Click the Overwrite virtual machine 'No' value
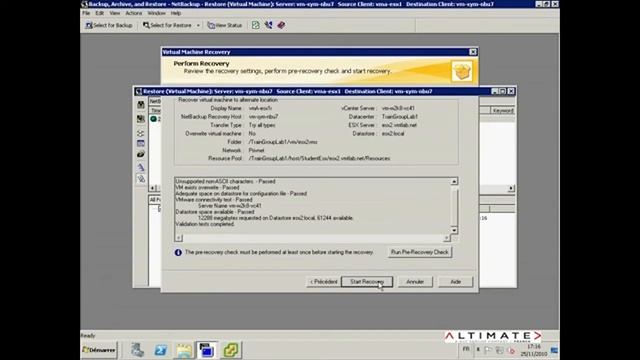The image size is (640, 360). (x=252, y=133)
